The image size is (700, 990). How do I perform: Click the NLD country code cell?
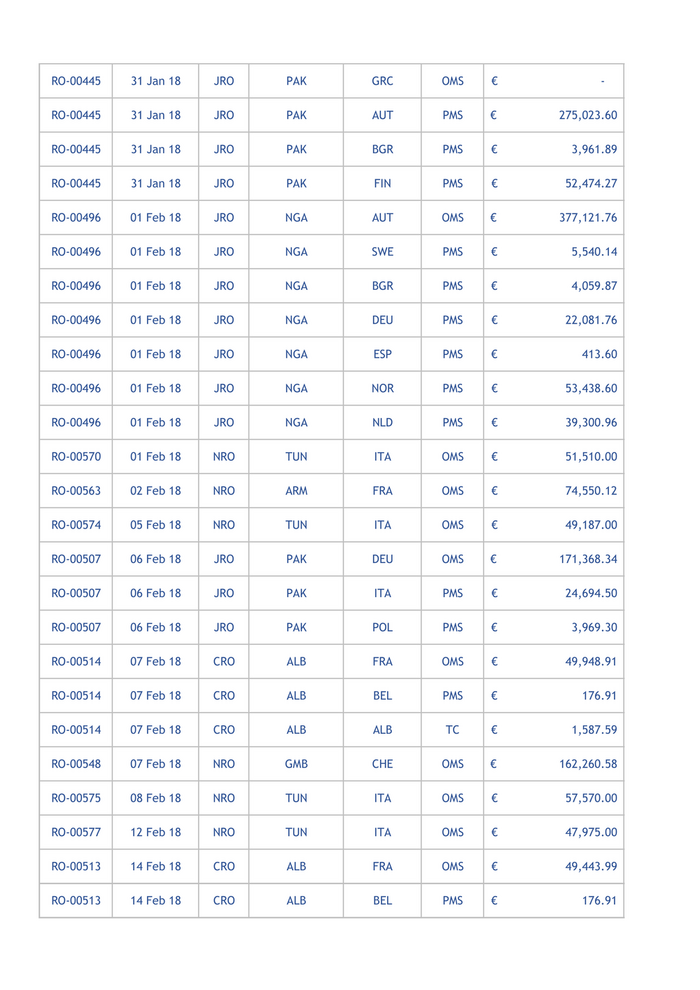pos(382,422)
